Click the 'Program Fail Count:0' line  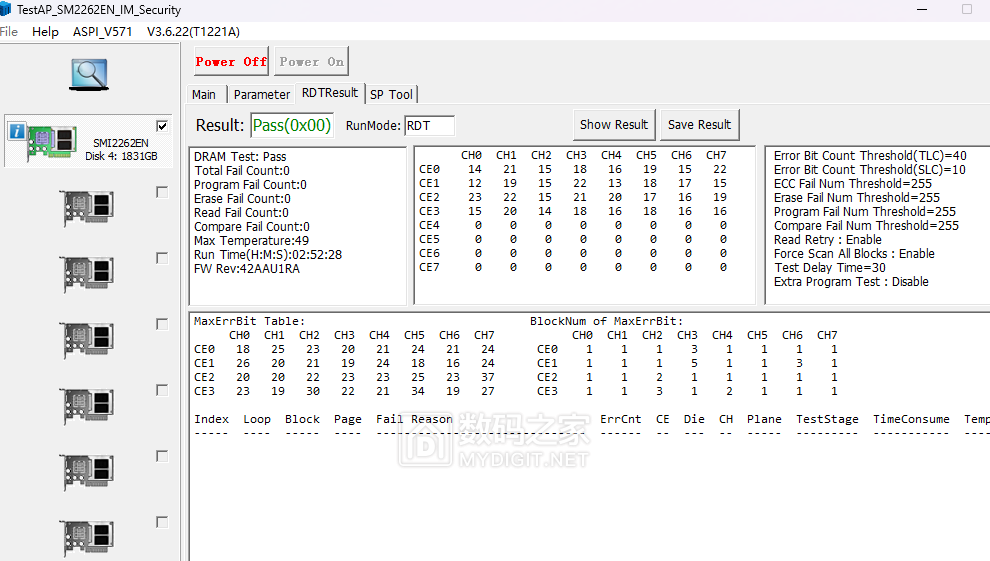250,184
